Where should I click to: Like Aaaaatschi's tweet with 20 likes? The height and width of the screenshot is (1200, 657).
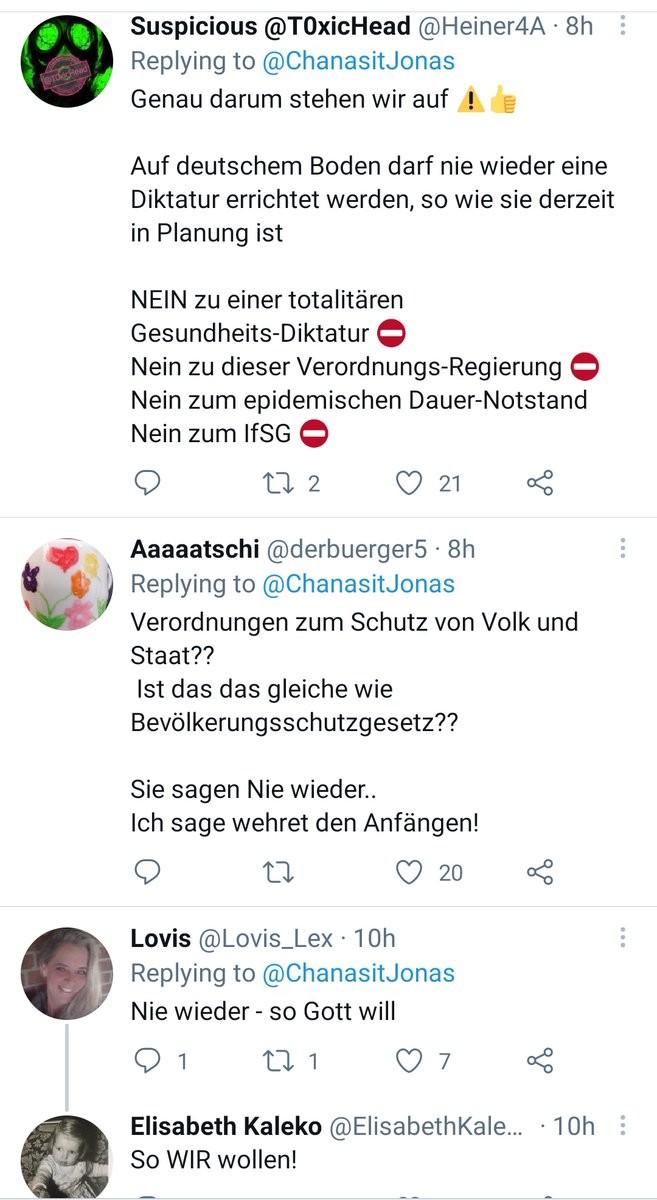pos(409,872)
